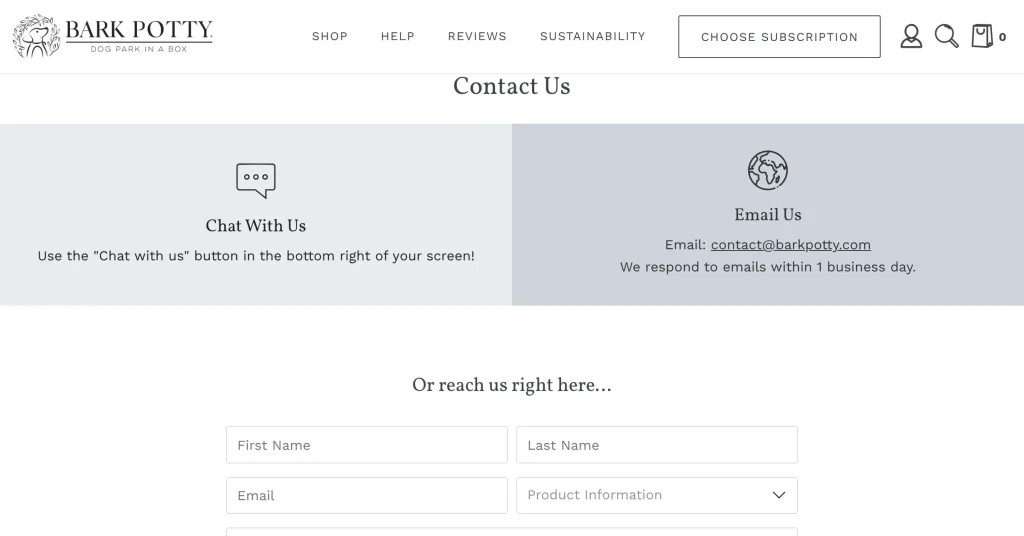This screenshot has width=1024, height=536.
Task: Open the Sustainability menu item
Action: 593,36
